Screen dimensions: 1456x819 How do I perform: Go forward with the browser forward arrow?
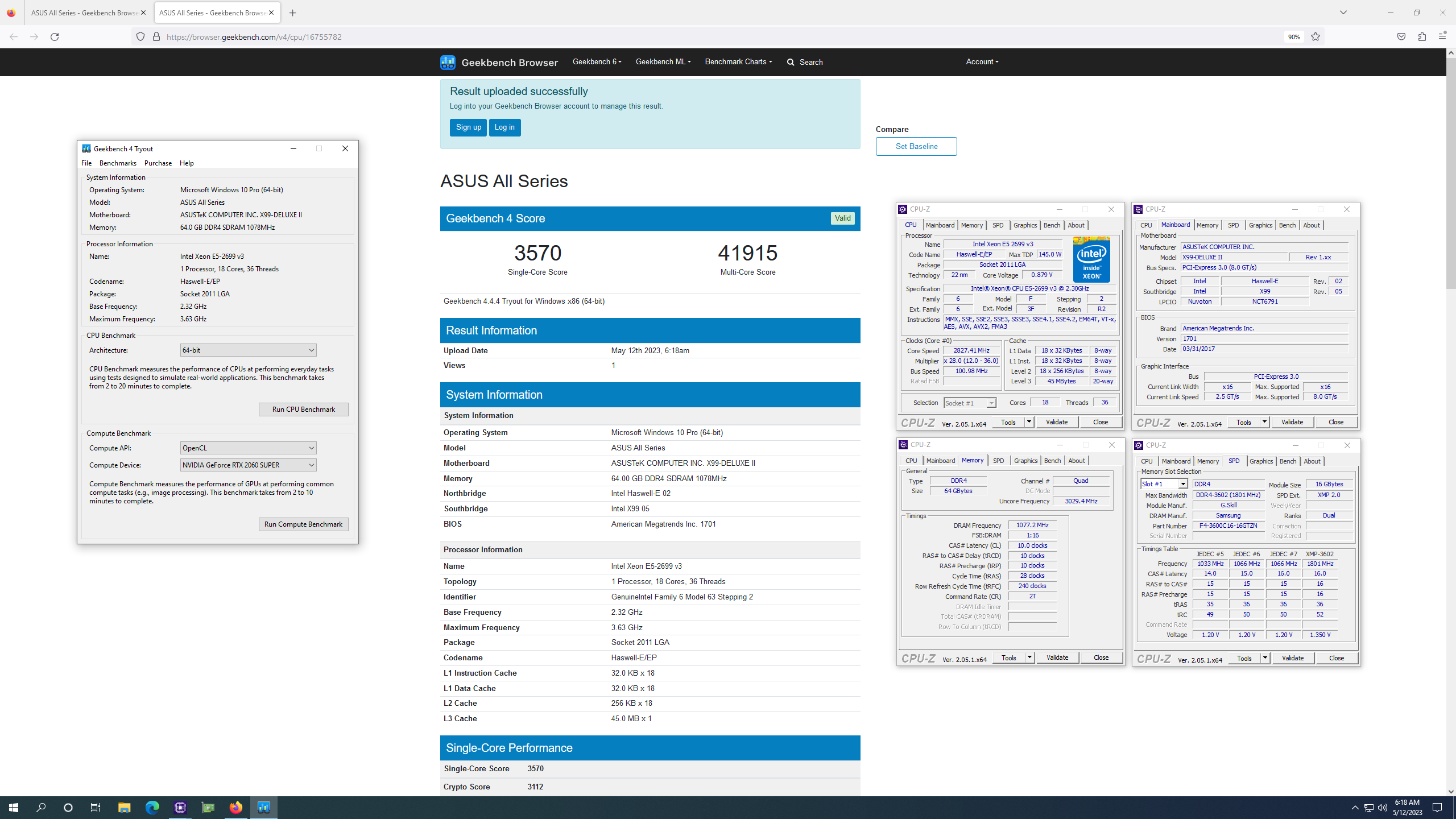[34, 37]
